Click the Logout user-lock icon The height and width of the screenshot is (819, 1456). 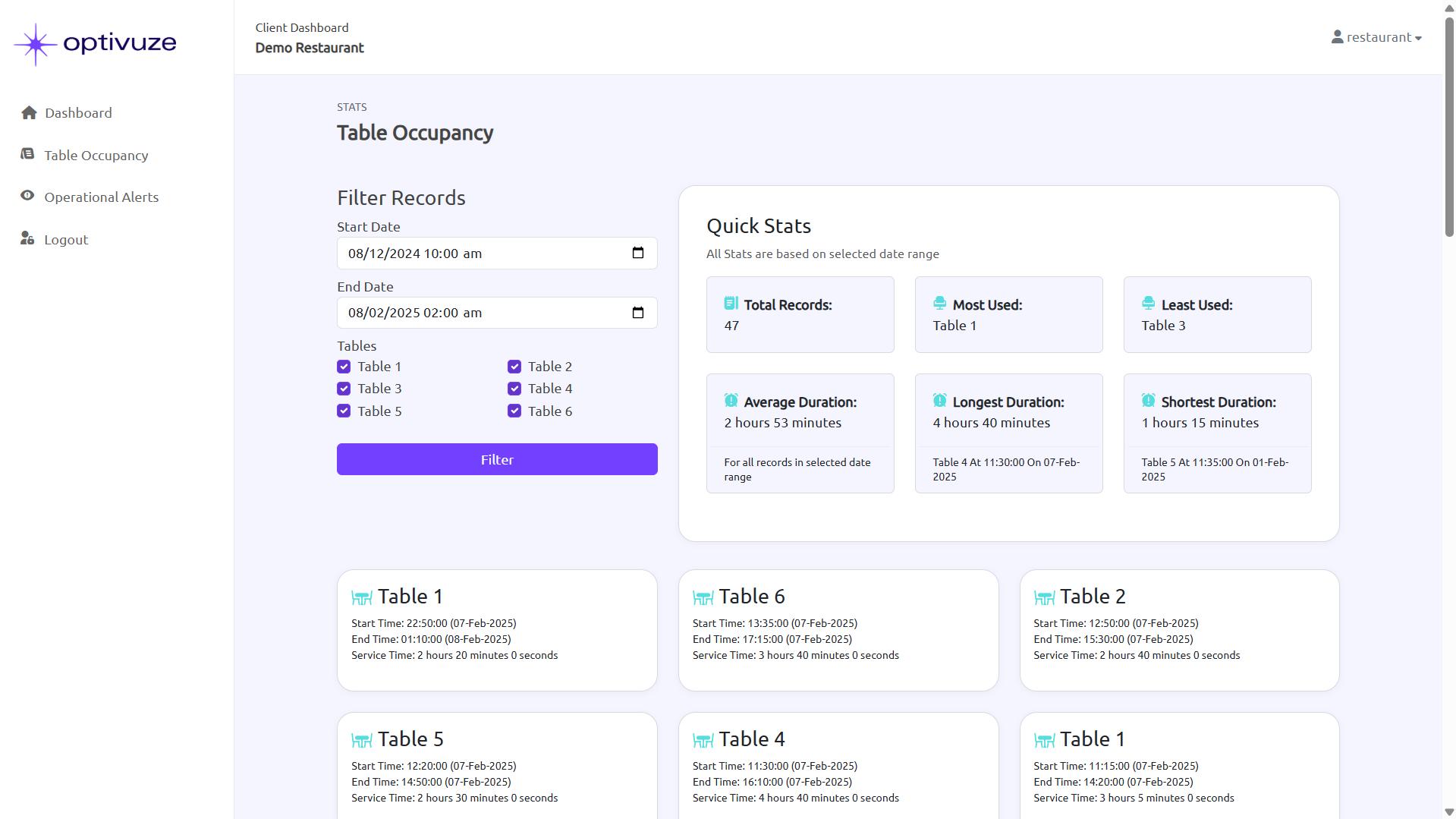[27, 238]
